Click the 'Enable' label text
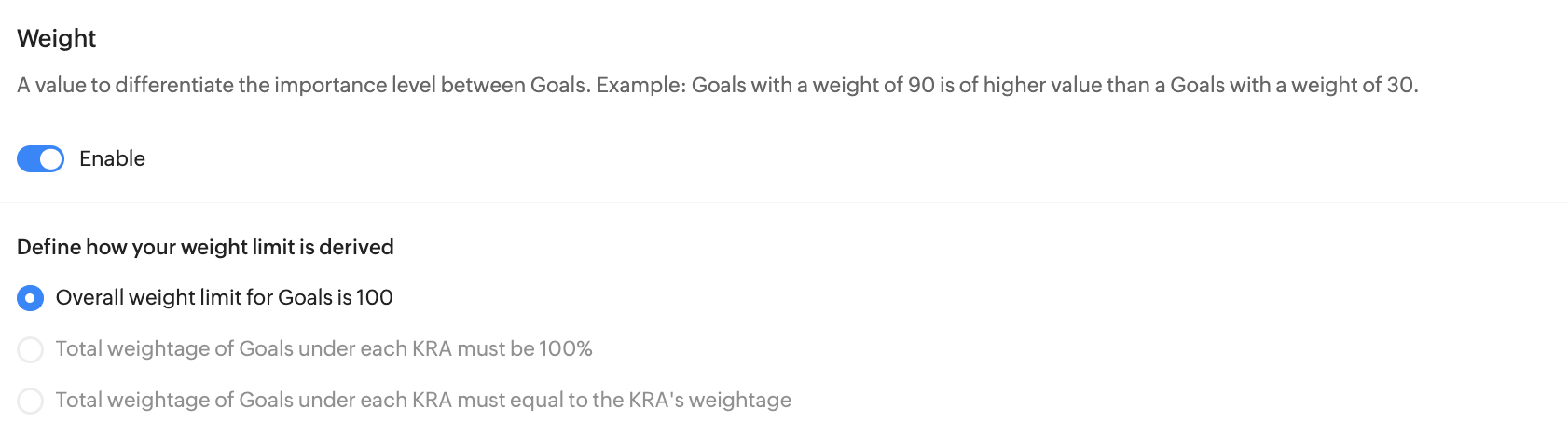 (x=112, y=159)
